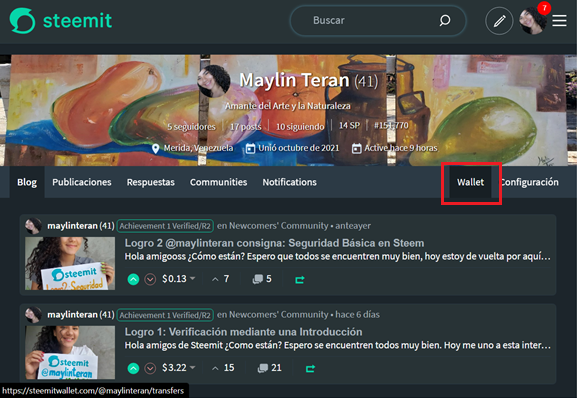Open the hamburger main menu

tap(559, 21)
